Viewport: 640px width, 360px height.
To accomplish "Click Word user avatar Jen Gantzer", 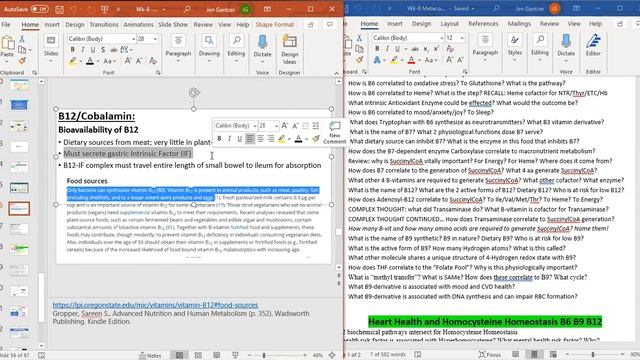I will pyautogui.click(x=555, y=8).
